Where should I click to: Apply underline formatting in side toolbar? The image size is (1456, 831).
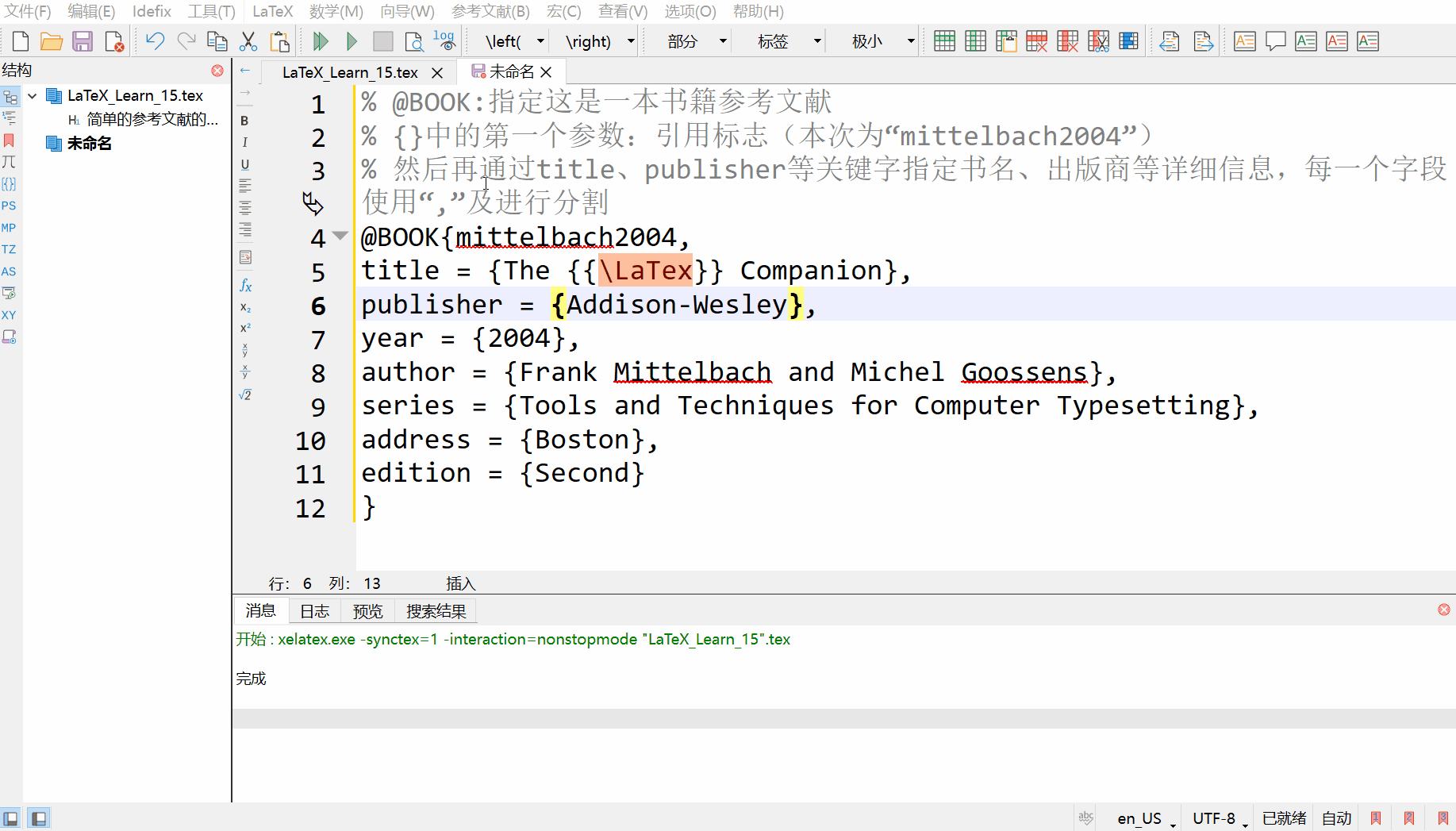(244, 164)
